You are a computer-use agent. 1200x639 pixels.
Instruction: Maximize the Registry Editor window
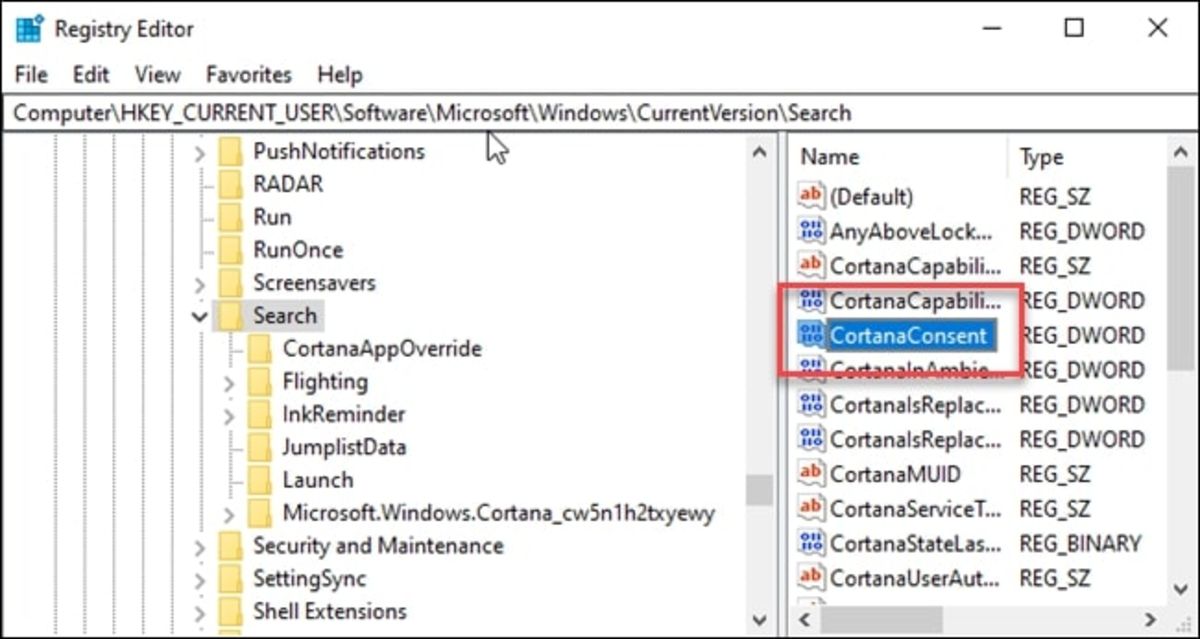click(x=1074, y=28)
